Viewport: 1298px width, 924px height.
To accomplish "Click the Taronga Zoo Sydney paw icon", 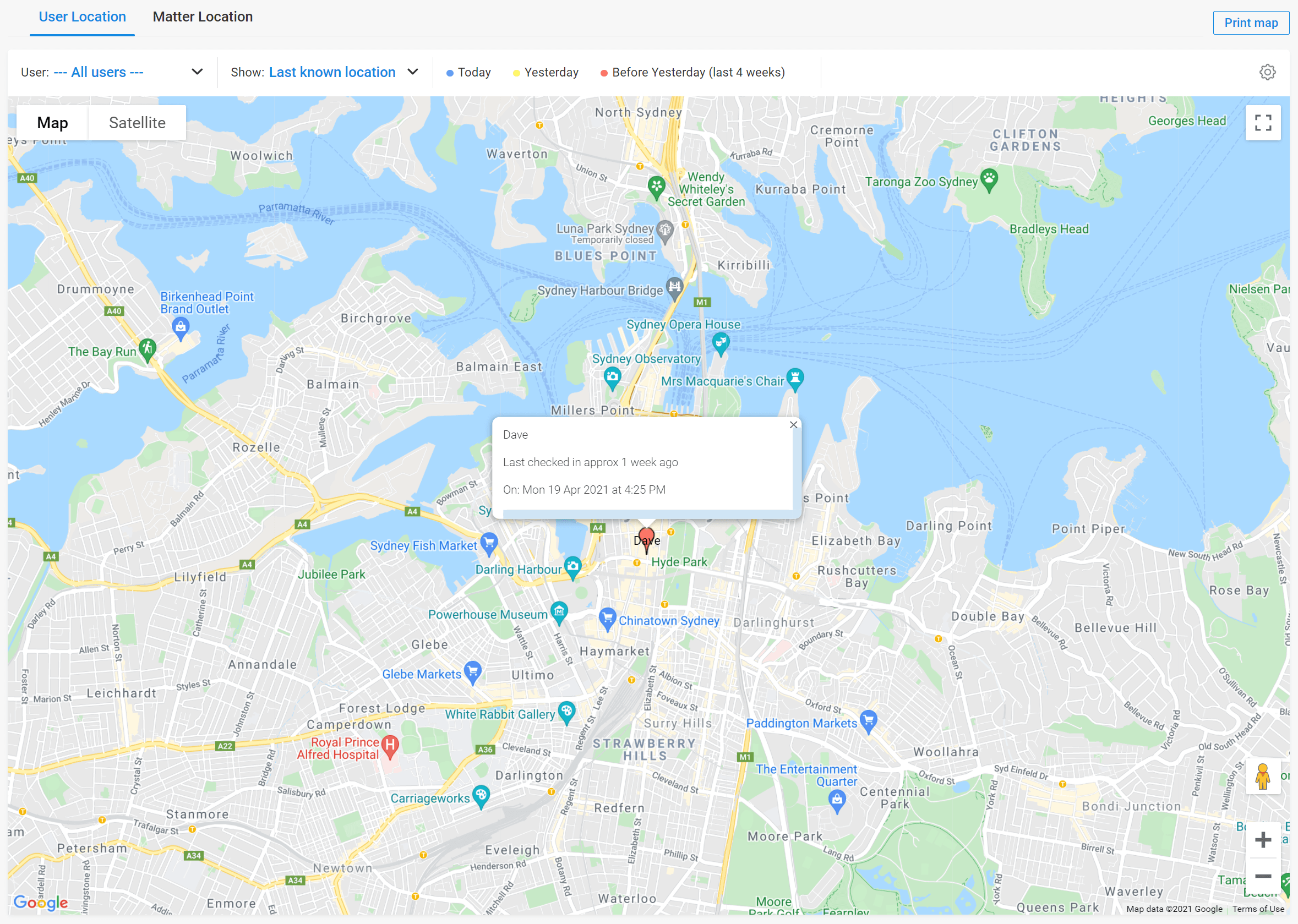I will tap(989, 181).
